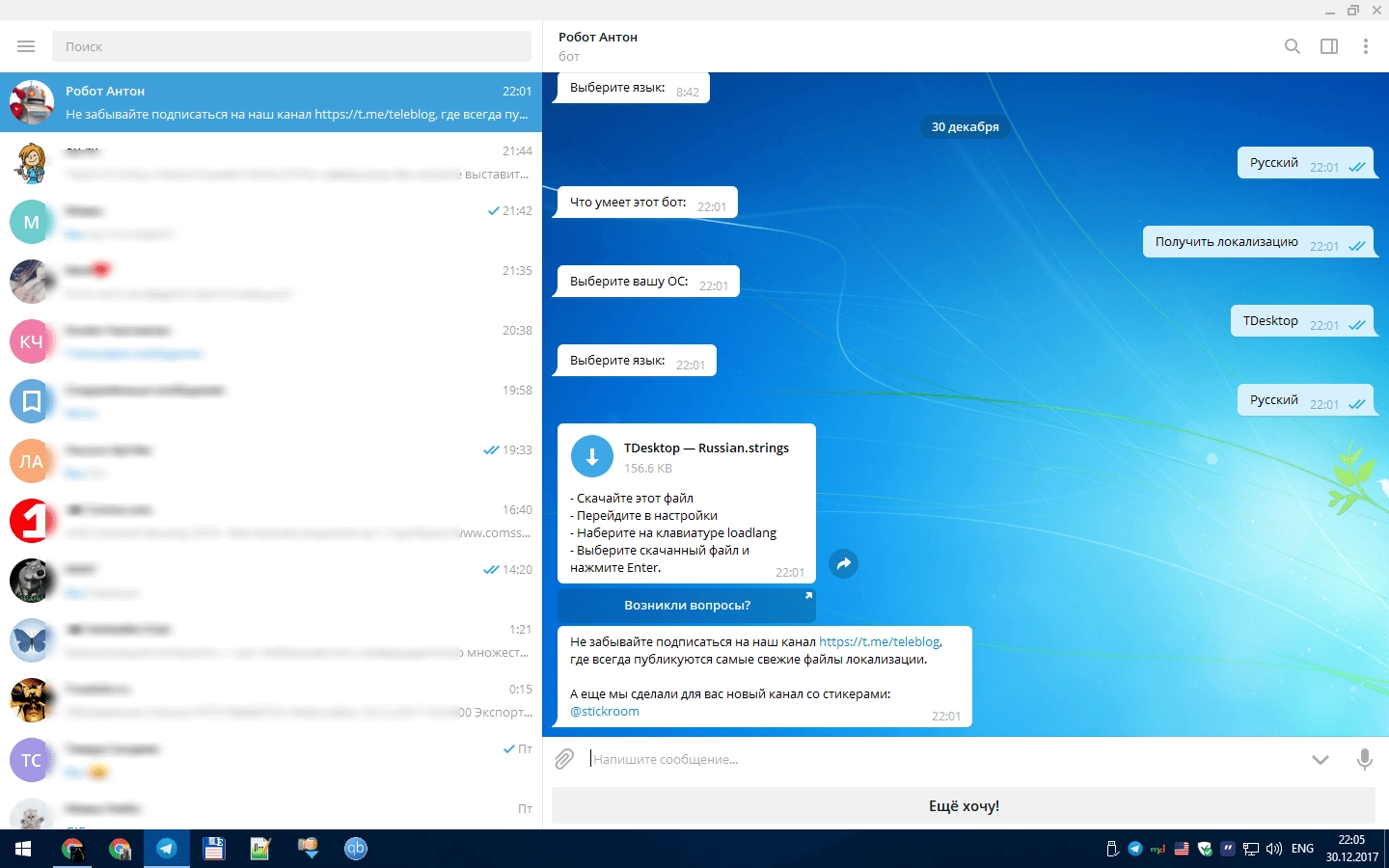Viewport: 1389px width, 868px height.
Task: Open the Saved Messages bookmark chat
Action: coord(271,401)
